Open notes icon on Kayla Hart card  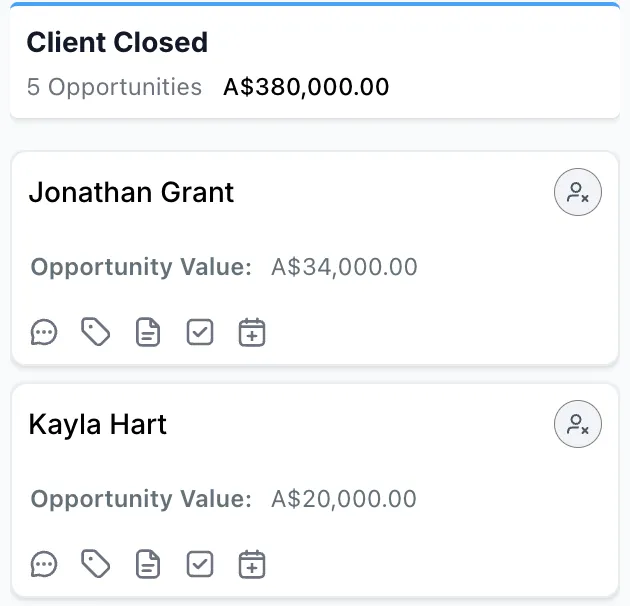point(148,564)
